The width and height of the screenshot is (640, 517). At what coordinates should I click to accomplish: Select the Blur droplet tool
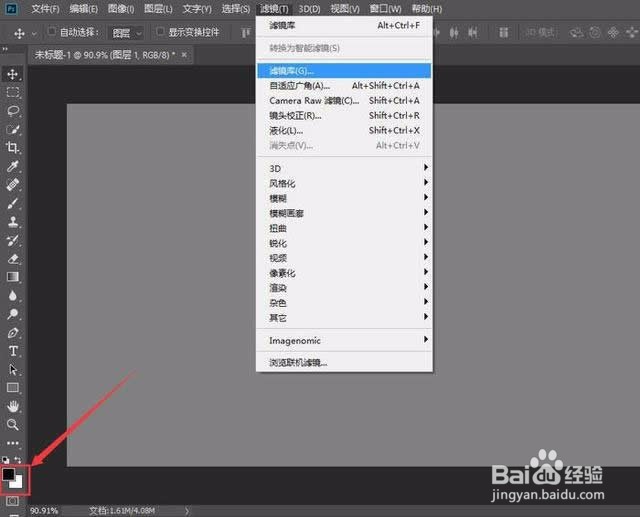[13, 295]
